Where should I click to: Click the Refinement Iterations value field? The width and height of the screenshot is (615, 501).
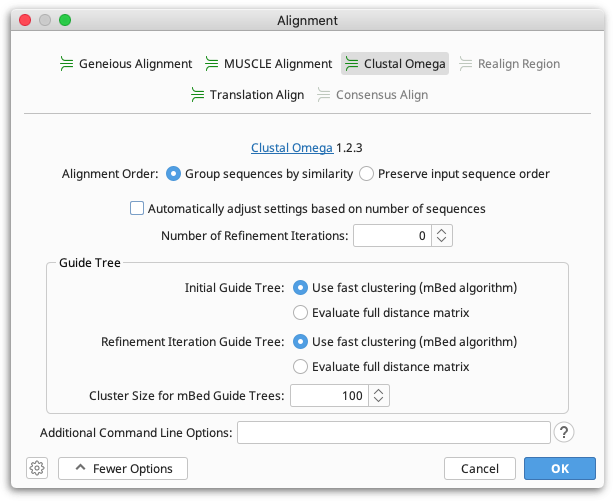point(392,236)
